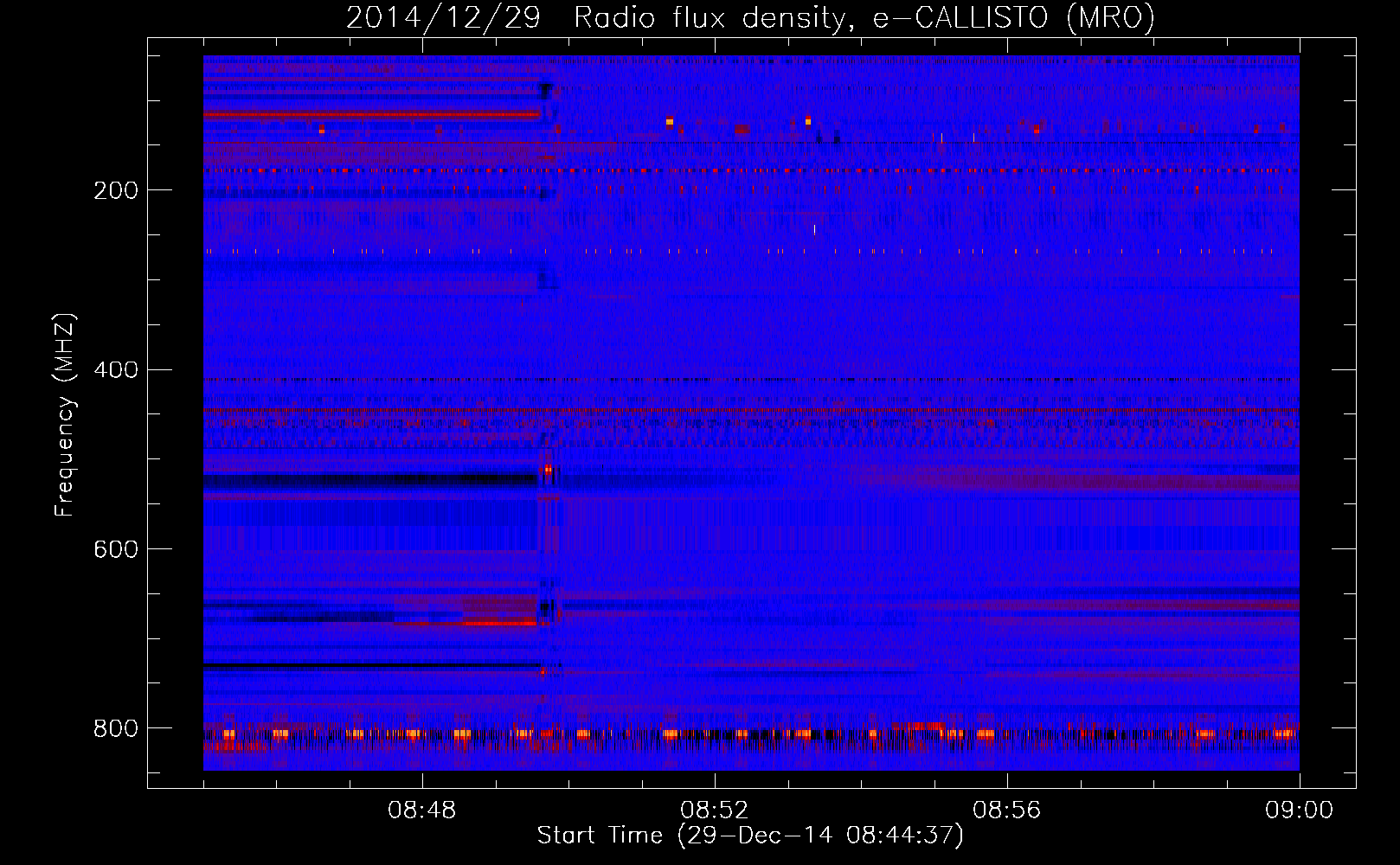Viewport: 1400px width, 865px height.
Task: Click the 08:48 time tick label
Action: point(422,811)
